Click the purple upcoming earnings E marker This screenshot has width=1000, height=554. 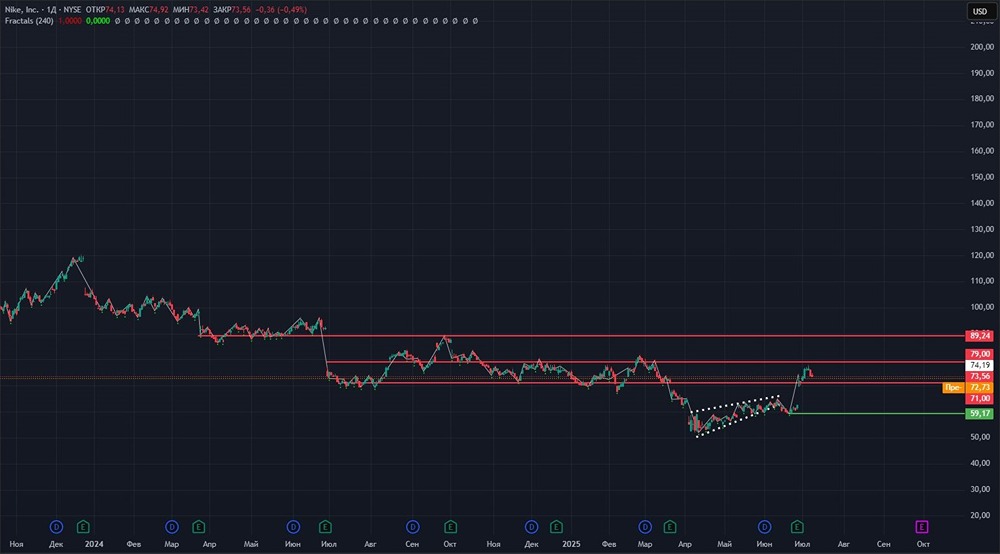click(x=922, y=525)
